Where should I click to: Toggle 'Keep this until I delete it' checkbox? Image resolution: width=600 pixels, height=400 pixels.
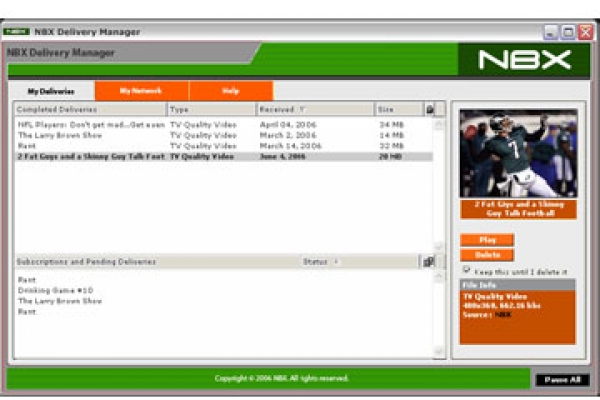coord(466,270)
